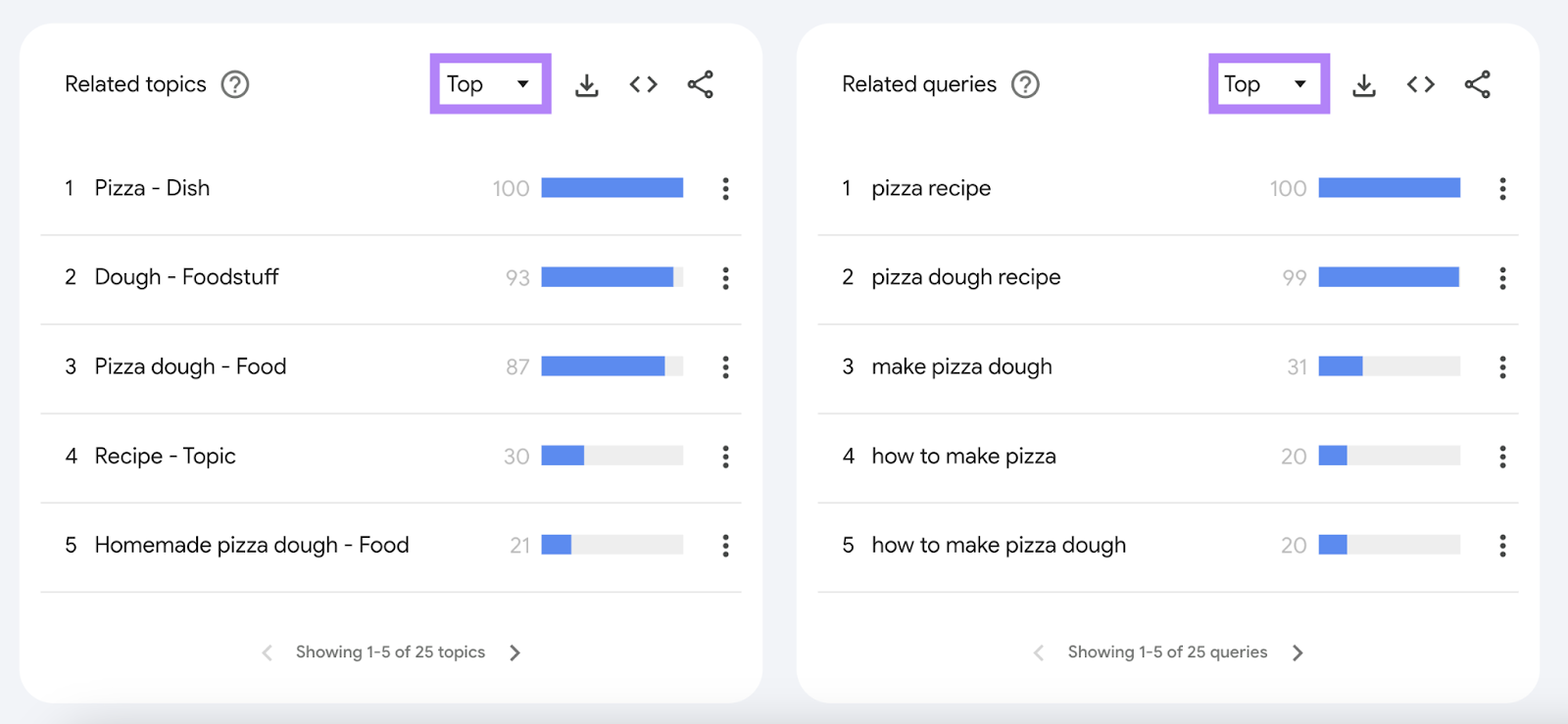
Task: Click the previous page arrow under Related queries
Action: (x=1038, y=652)
